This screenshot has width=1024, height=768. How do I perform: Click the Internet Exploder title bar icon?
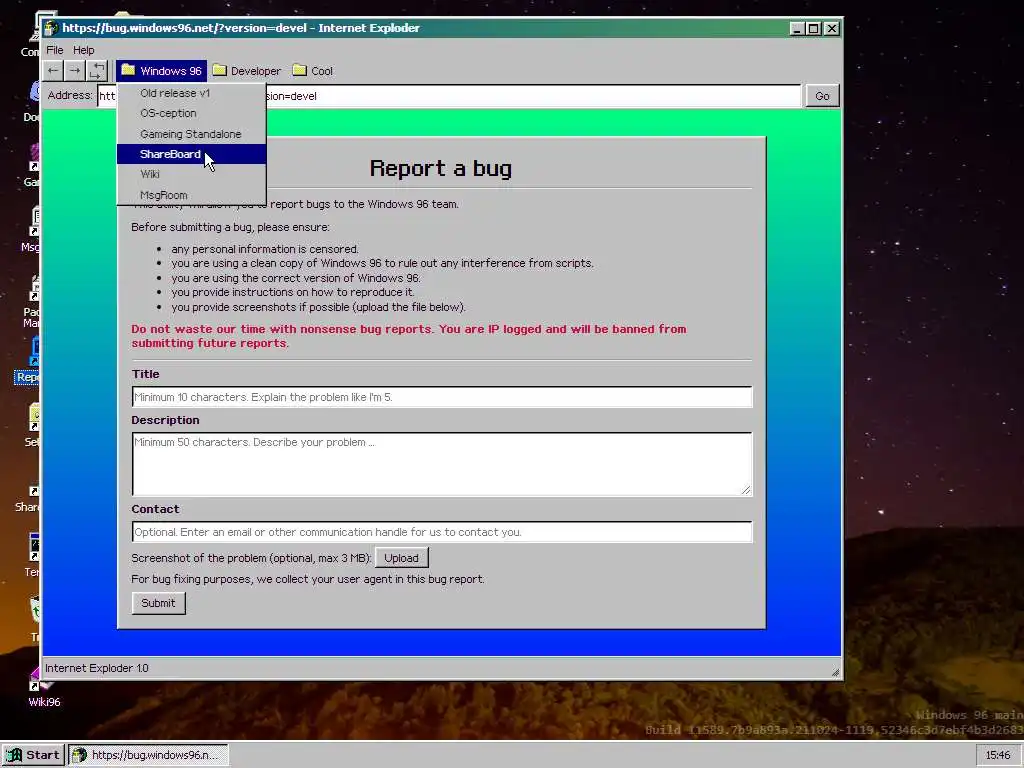51,28
